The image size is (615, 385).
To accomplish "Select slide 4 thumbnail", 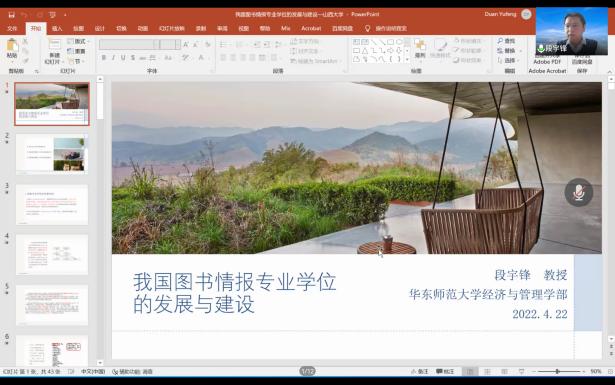I will [x=52, y=254].
